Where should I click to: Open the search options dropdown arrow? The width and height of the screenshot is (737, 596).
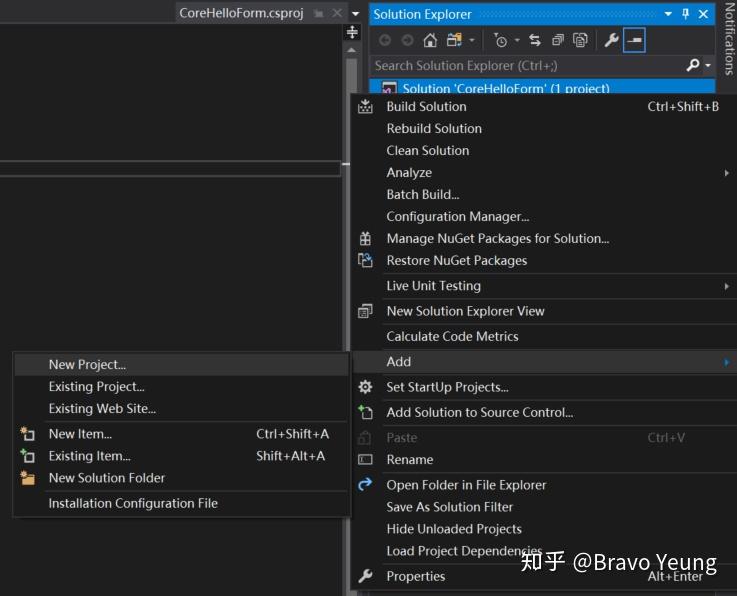tap(708, 65)
